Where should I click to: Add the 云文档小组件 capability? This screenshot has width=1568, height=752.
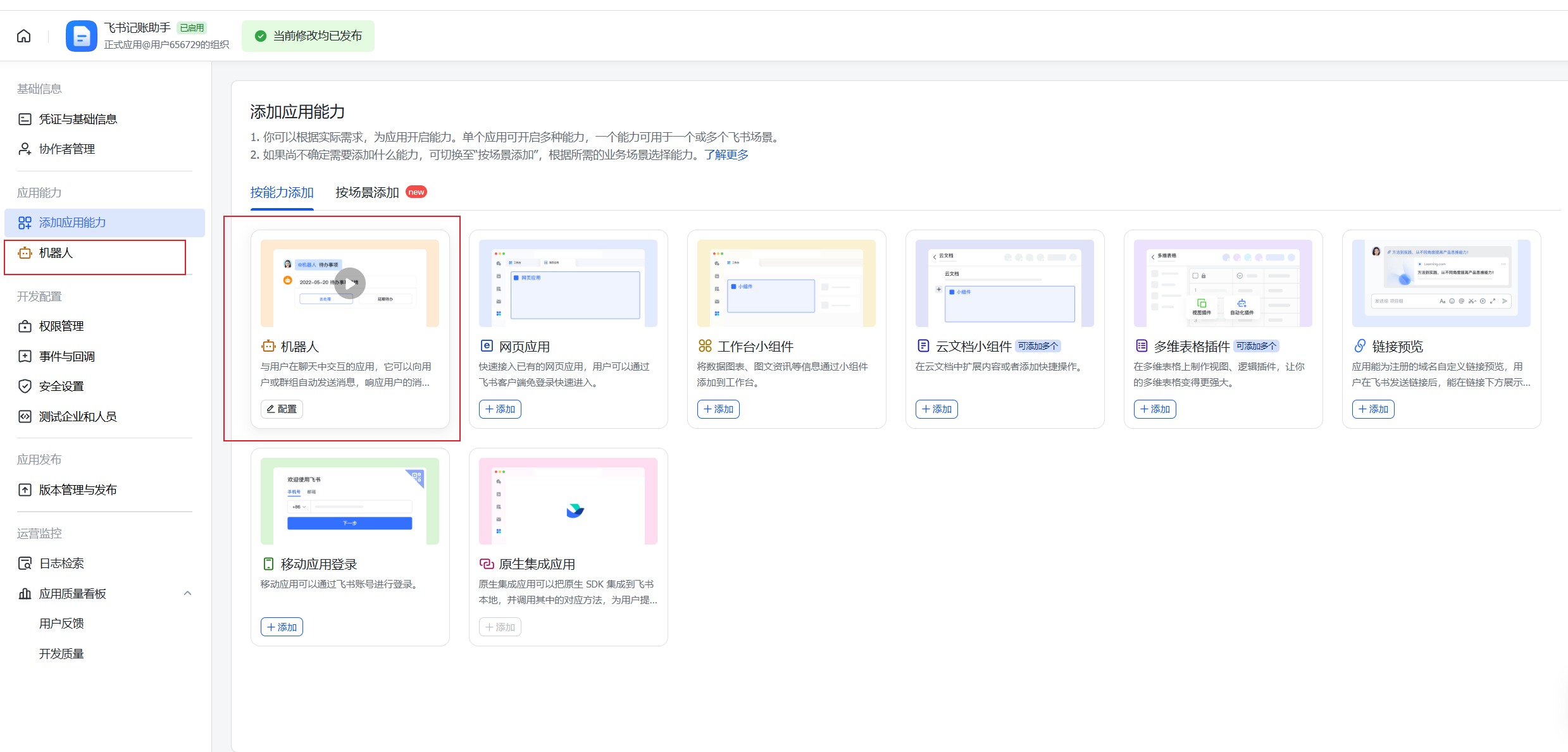[x=936, y=409]
